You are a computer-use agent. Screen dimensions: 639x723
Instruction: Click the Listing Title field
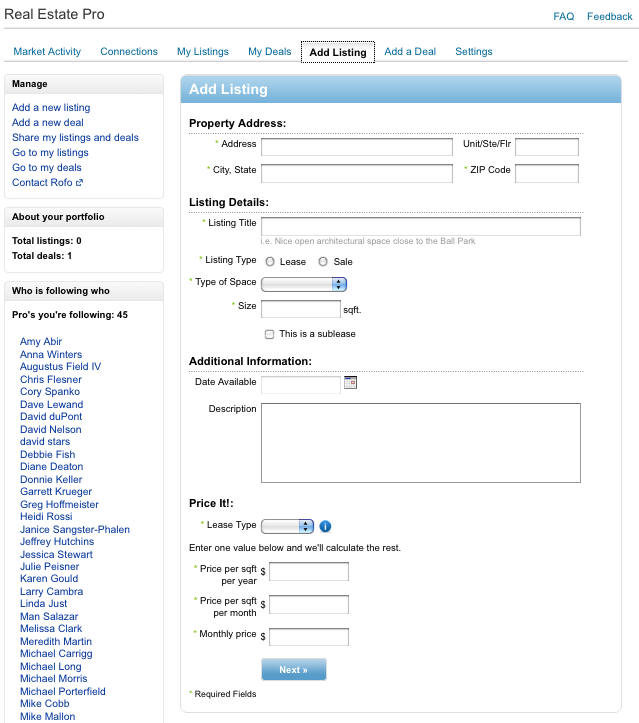coord(421,226)
